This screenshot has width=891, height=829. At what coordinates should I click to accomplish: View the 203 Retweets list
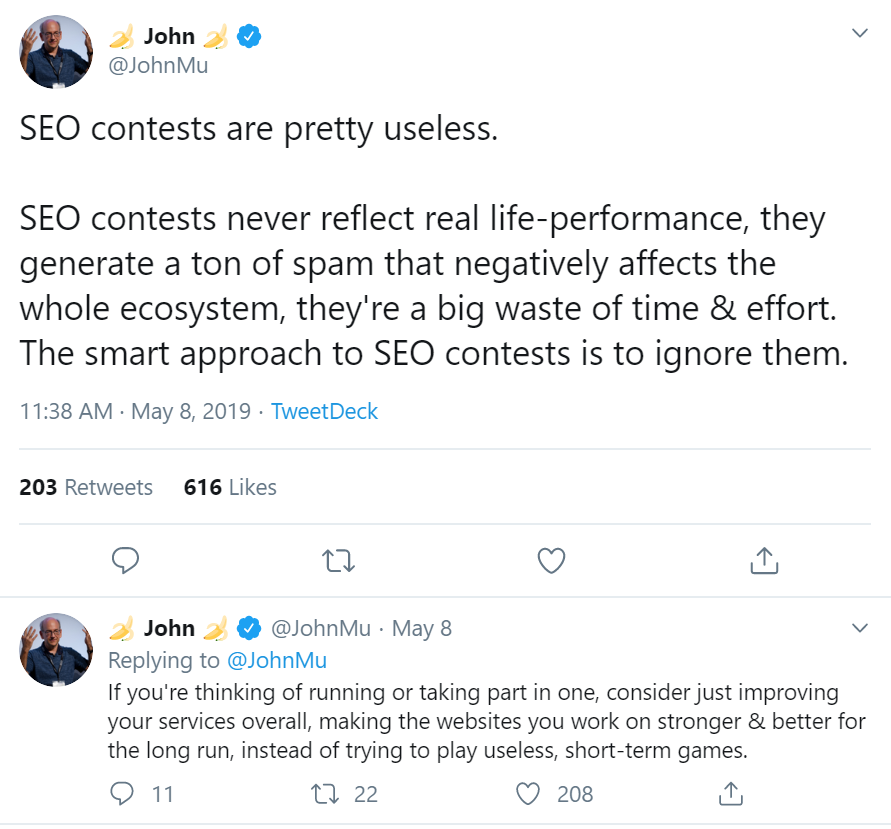(x=86, y=488)
